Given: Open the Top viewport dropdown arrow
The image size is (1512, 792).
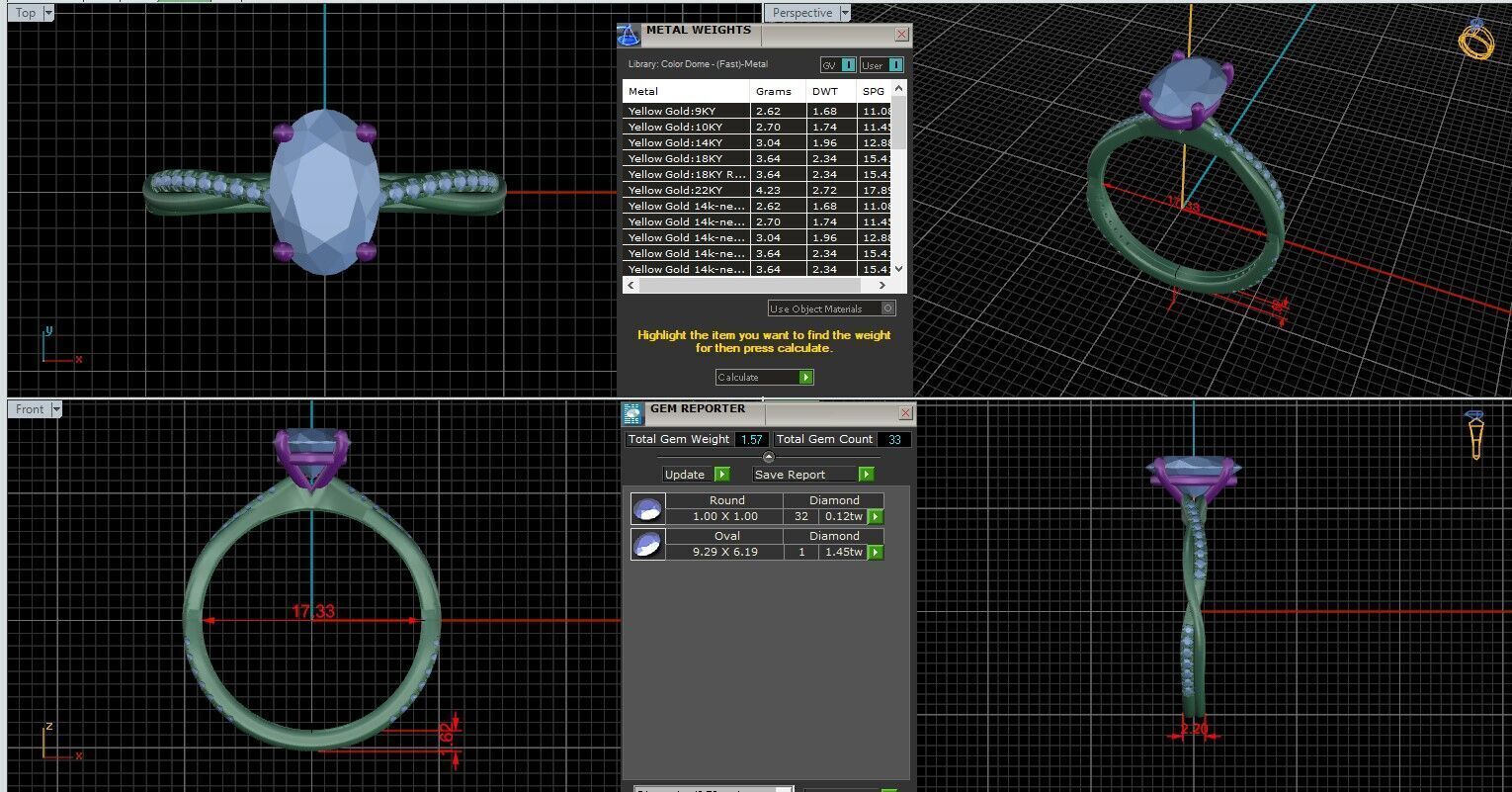Looking at the screenshot, I should point(48,13).
